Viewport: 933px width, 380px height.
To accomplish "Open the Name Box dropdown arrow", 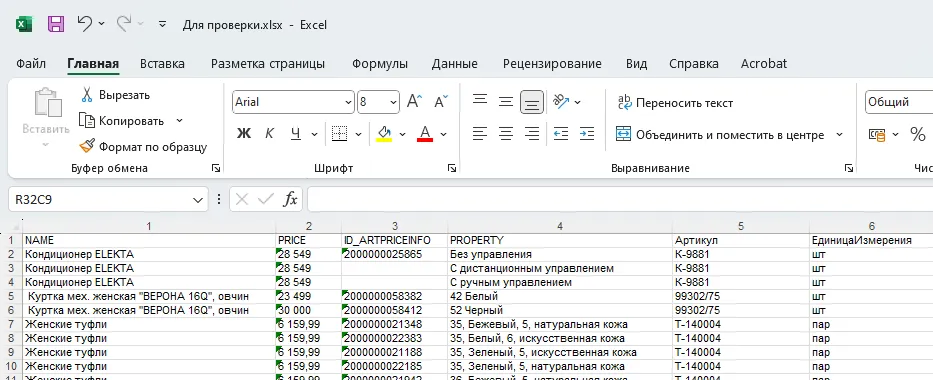I will pyautogui.click(x=198, y=200).
